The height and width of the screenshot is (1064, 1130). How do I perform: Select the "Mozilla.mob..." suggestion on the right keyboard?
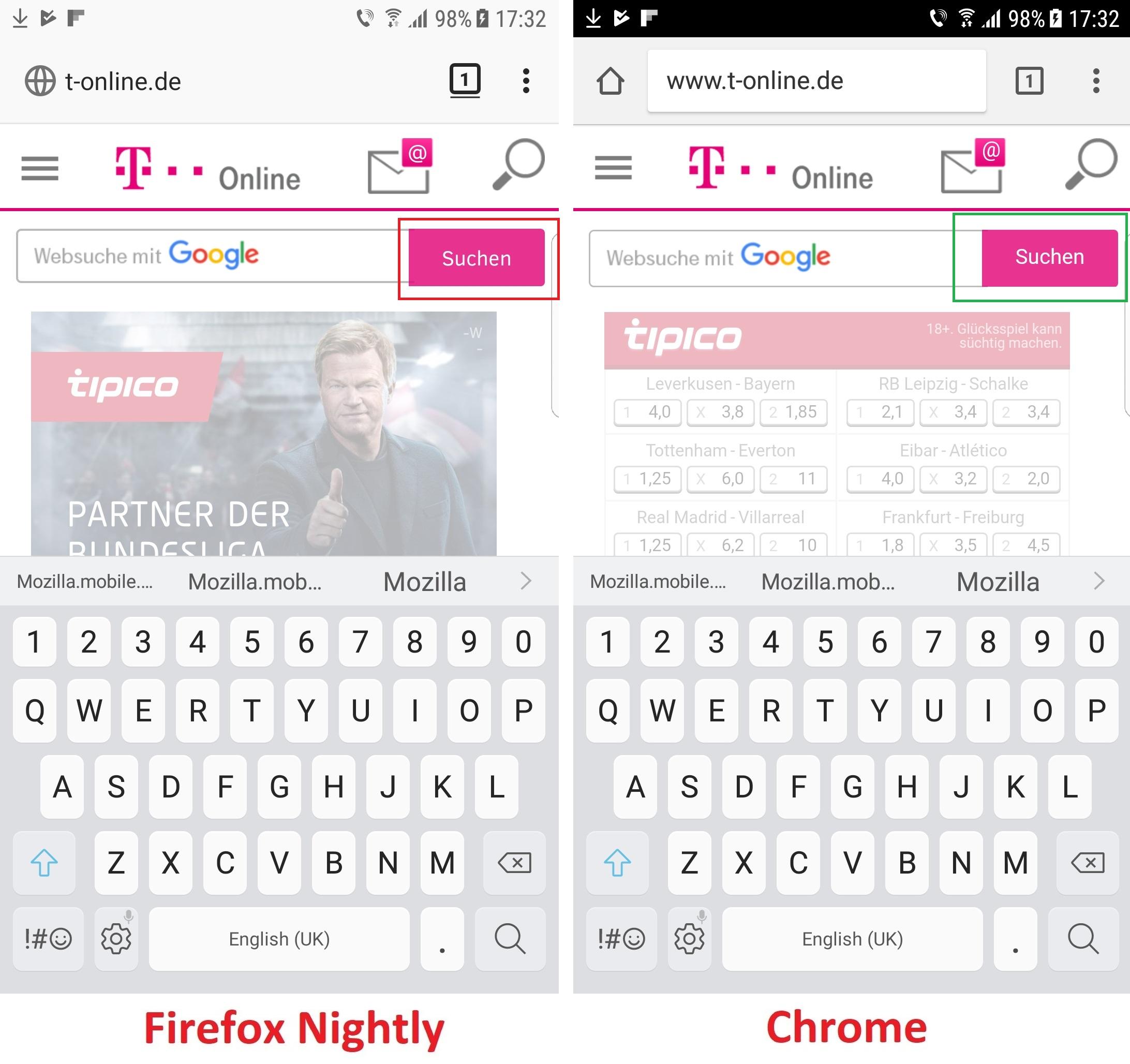828,582
